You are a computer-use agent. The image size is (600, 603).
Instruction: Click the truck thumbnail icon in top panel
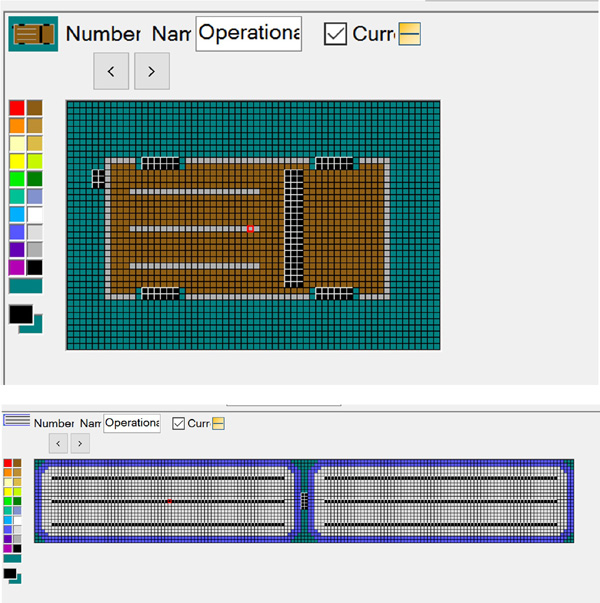pyautogui.click(x=33, y=34)
